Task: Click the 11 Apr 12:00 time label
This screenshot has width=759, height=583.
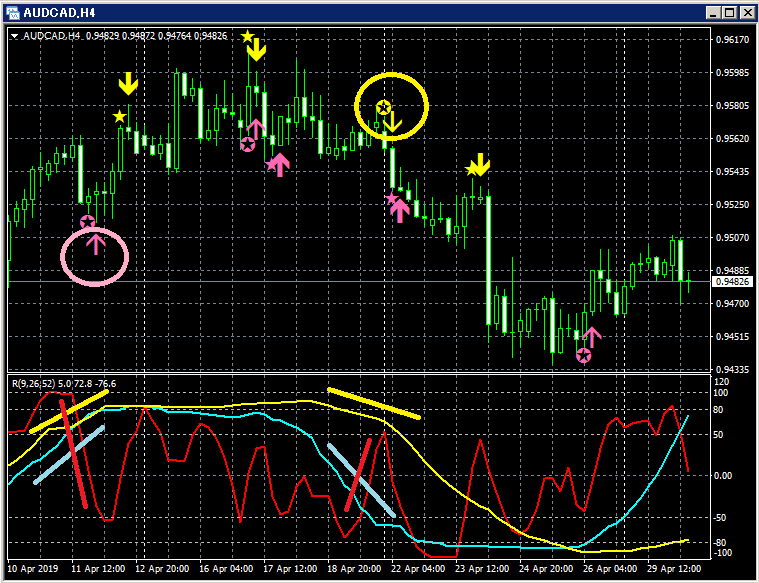Action: click(x=98, y=568)
